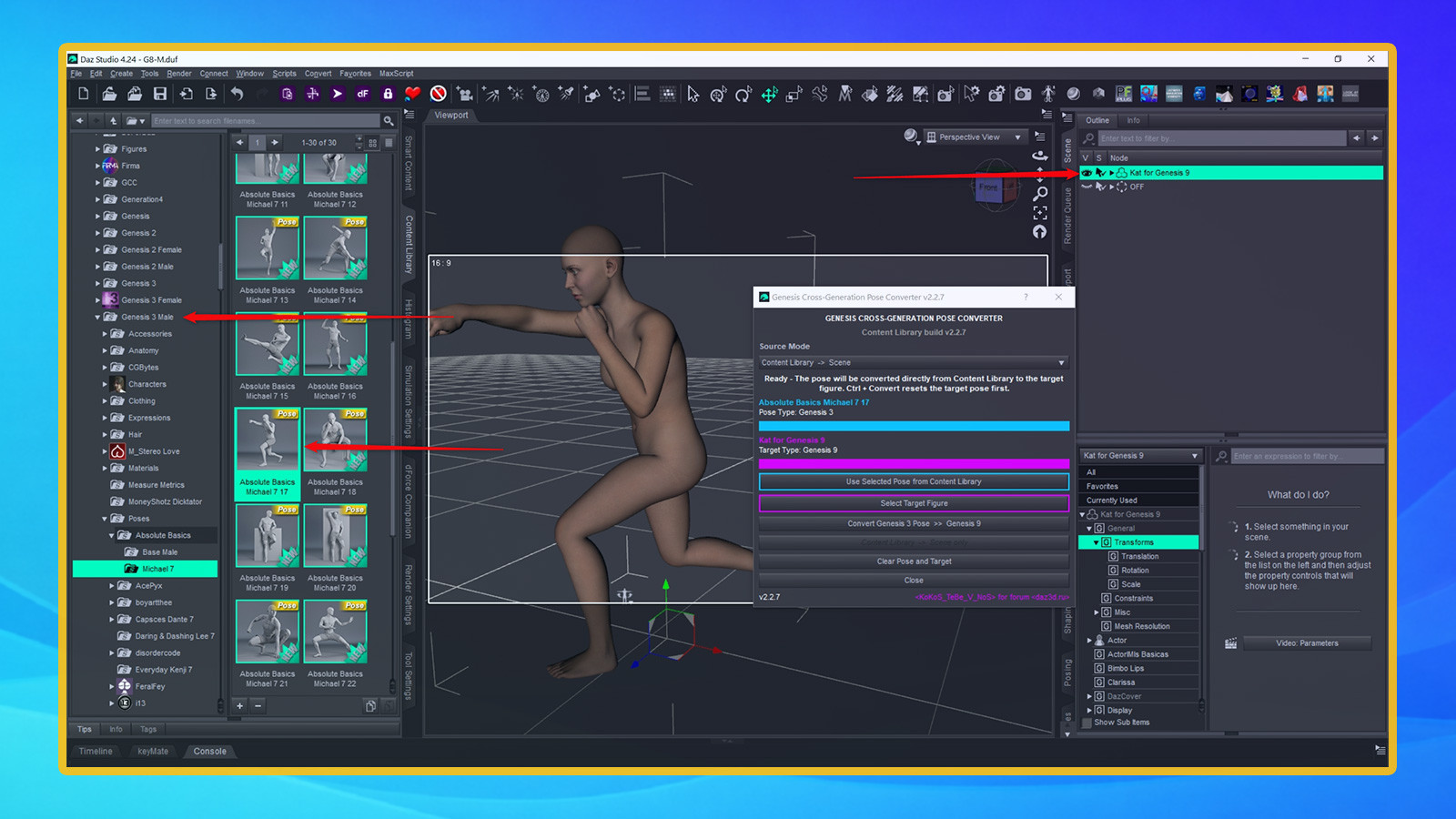
Task: Select the Scale tool
Action: tap(794, 94)
